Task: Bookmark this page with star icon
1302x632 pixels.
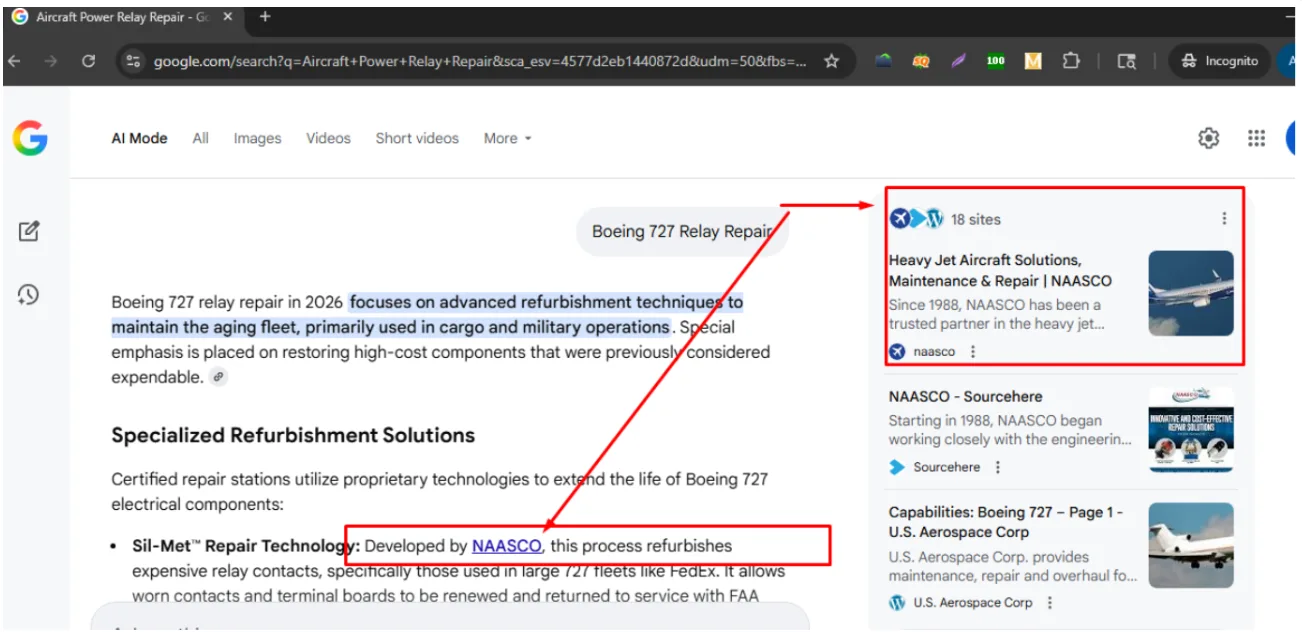Action: coord(831,61)
